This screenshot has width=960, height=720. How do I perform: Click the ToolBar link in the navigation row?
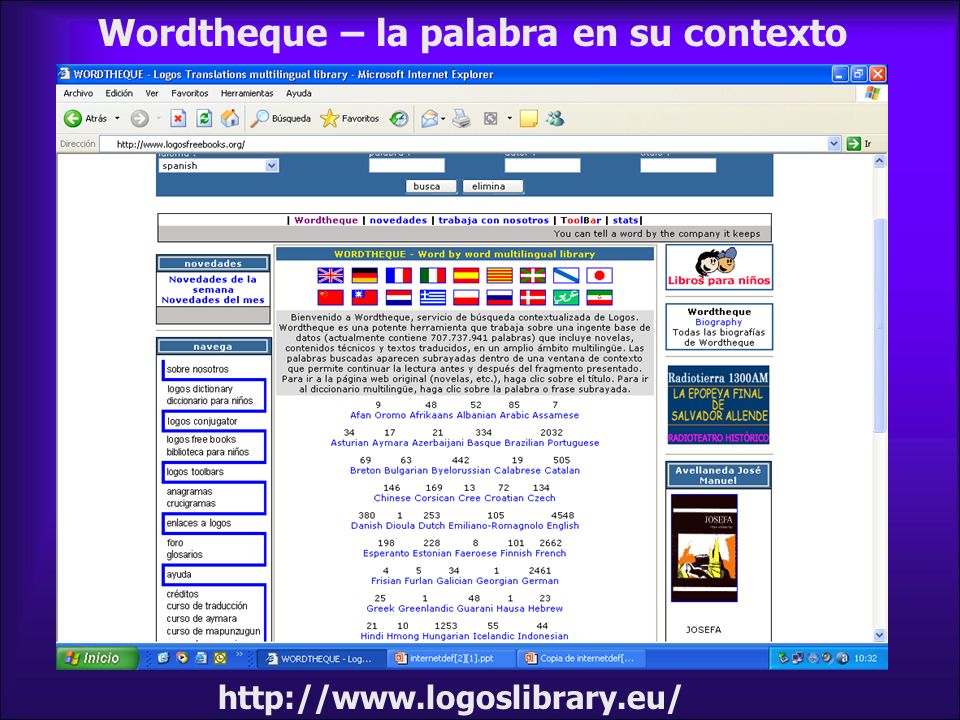click(581, 220)
